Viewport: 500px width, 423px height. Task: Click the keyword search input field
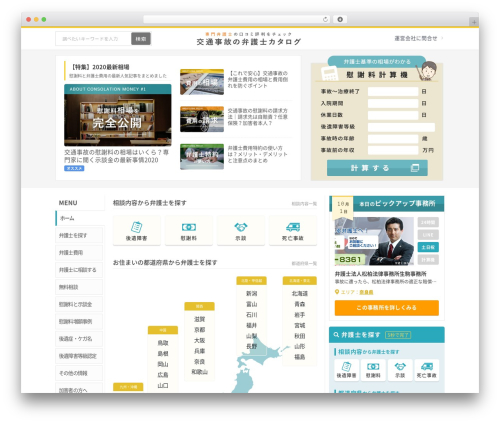[x=93, y=39]
